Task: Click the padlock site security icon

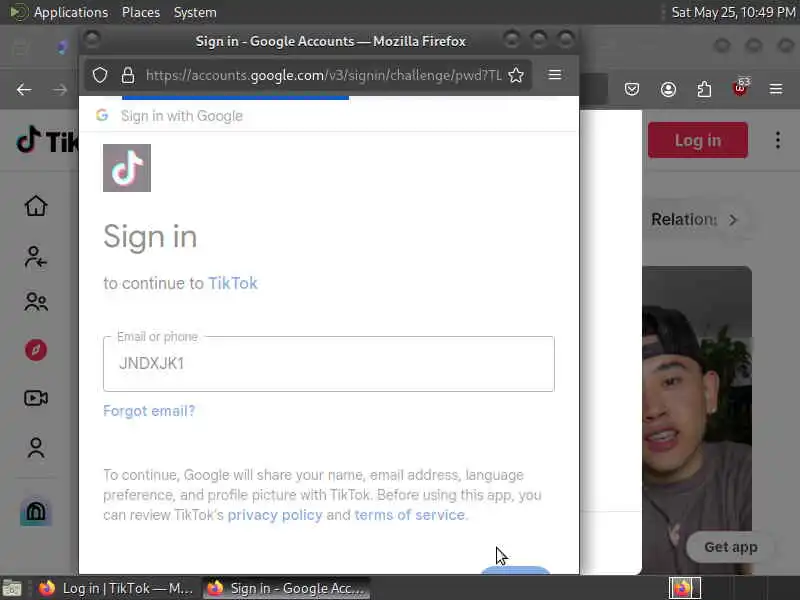Action: (x=128, y=75)
